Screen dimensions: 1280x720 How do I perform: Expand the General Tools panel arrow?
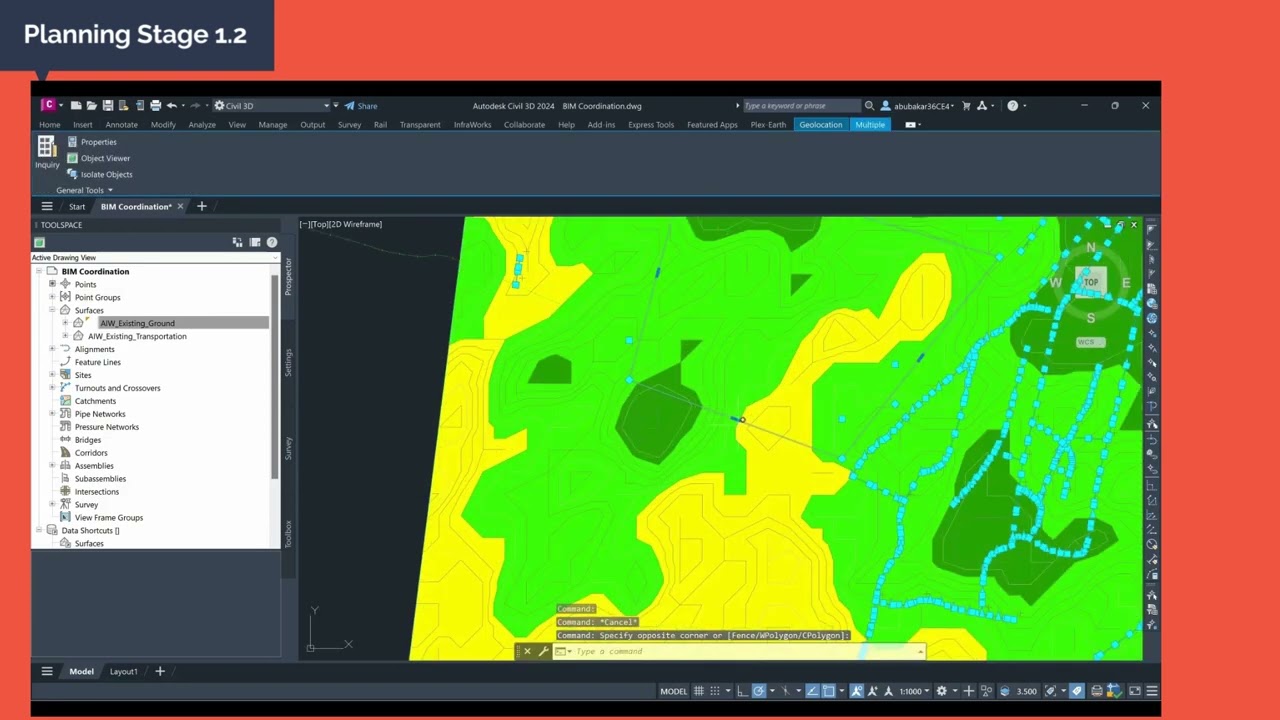click(x=110, y=190)
